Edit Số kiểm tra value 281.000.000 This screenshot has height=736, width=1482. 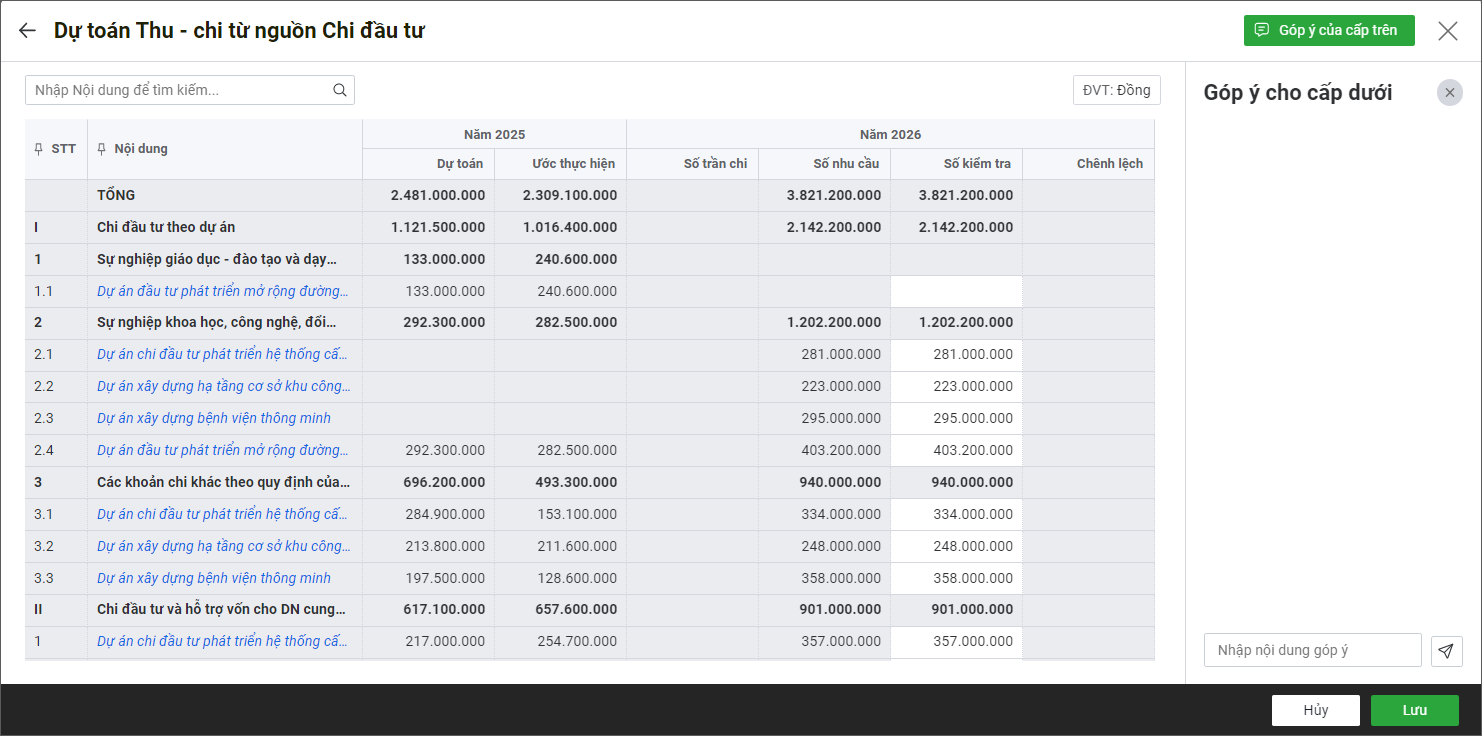click(x=956, y=354)
